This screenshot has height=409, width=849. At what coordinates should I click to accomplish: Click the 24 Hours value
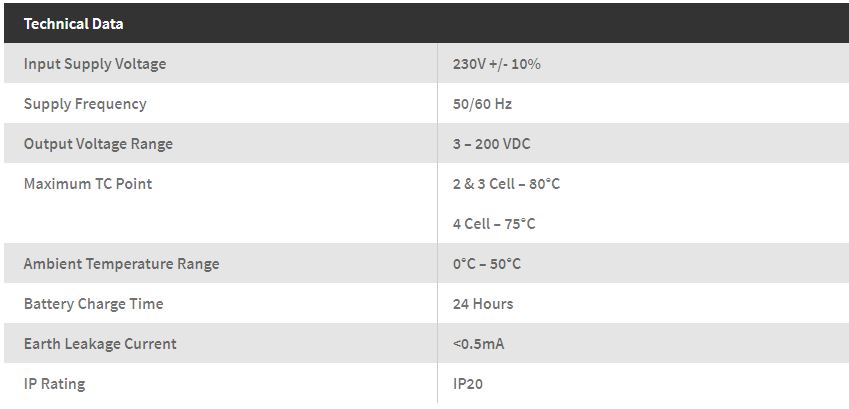[482, 304]
